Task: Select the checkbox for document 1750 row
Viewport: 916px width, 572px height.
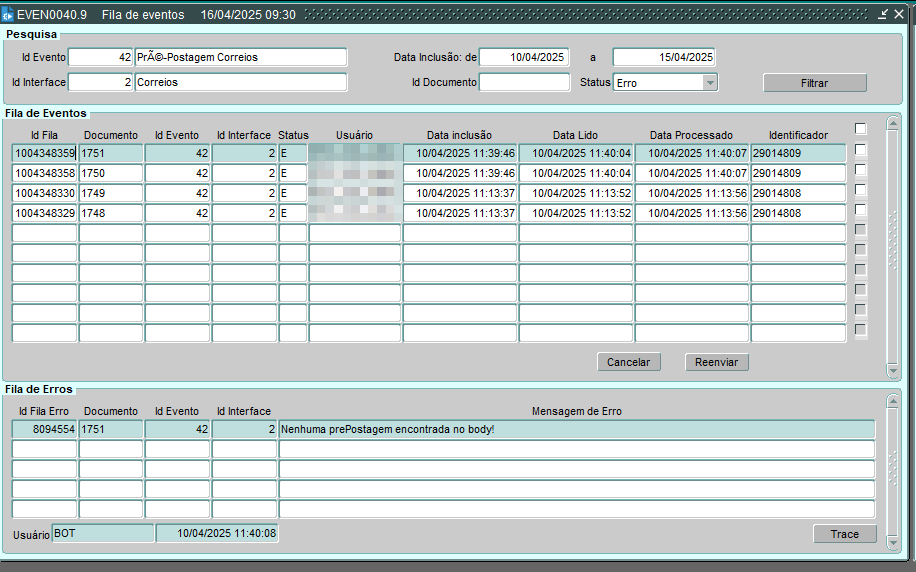Action: 860,170
